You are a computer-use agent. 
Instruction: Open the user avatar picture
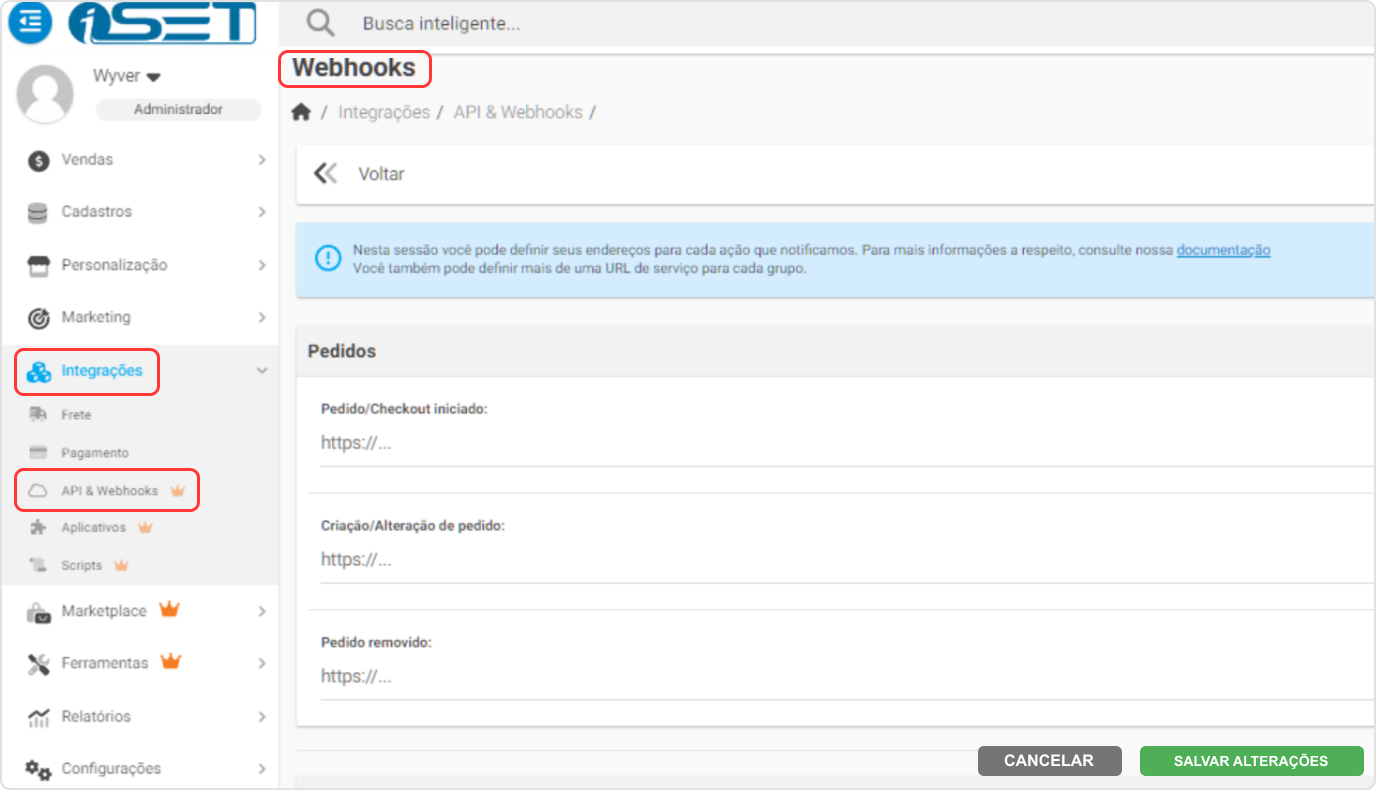45,93
